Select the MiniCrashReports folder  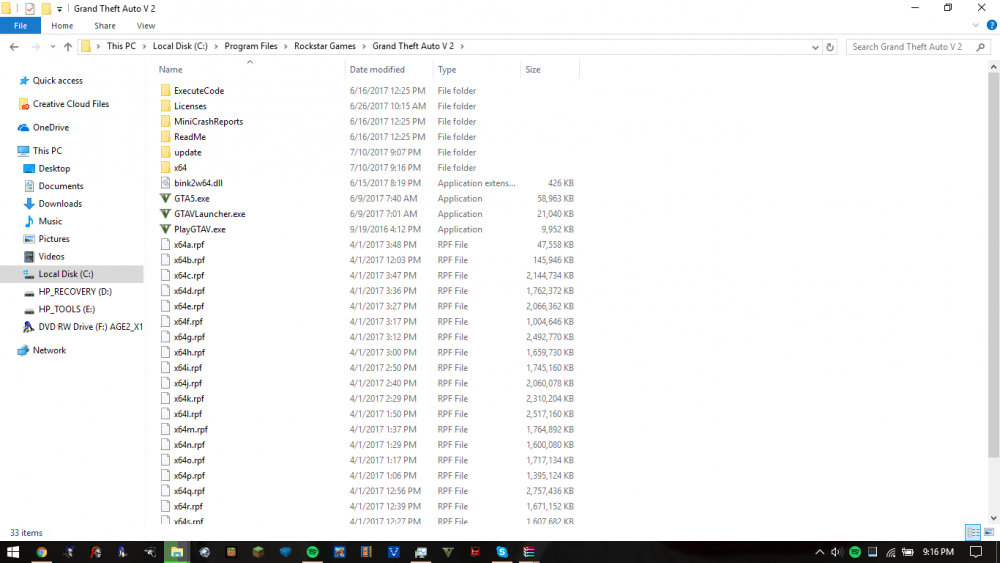click(208, 121)
